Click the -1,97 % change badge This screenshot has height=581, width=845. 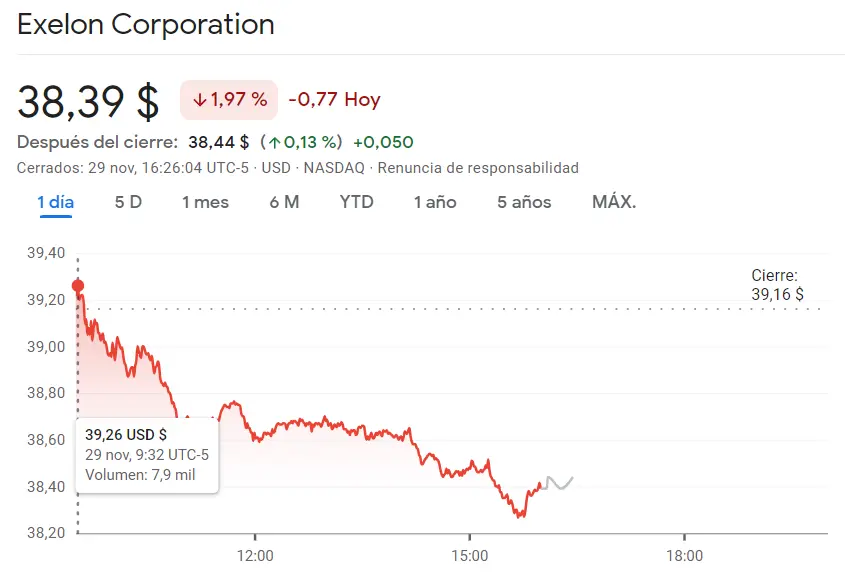[x=229, y=100]
